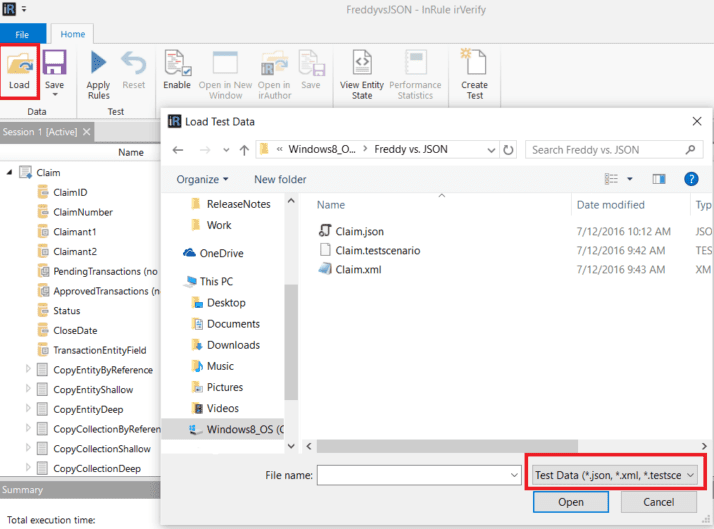The width and height of the screenshot is (714, 529).
Task: Open the Desktop folder
Action: tap(219, 303)
